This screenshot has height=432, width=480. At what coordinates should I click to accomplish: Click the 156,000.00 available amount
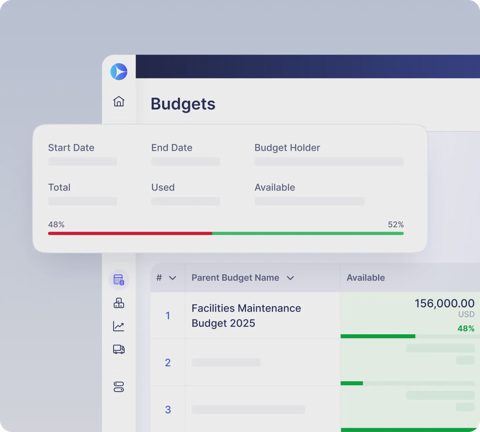tap(444, 303)
